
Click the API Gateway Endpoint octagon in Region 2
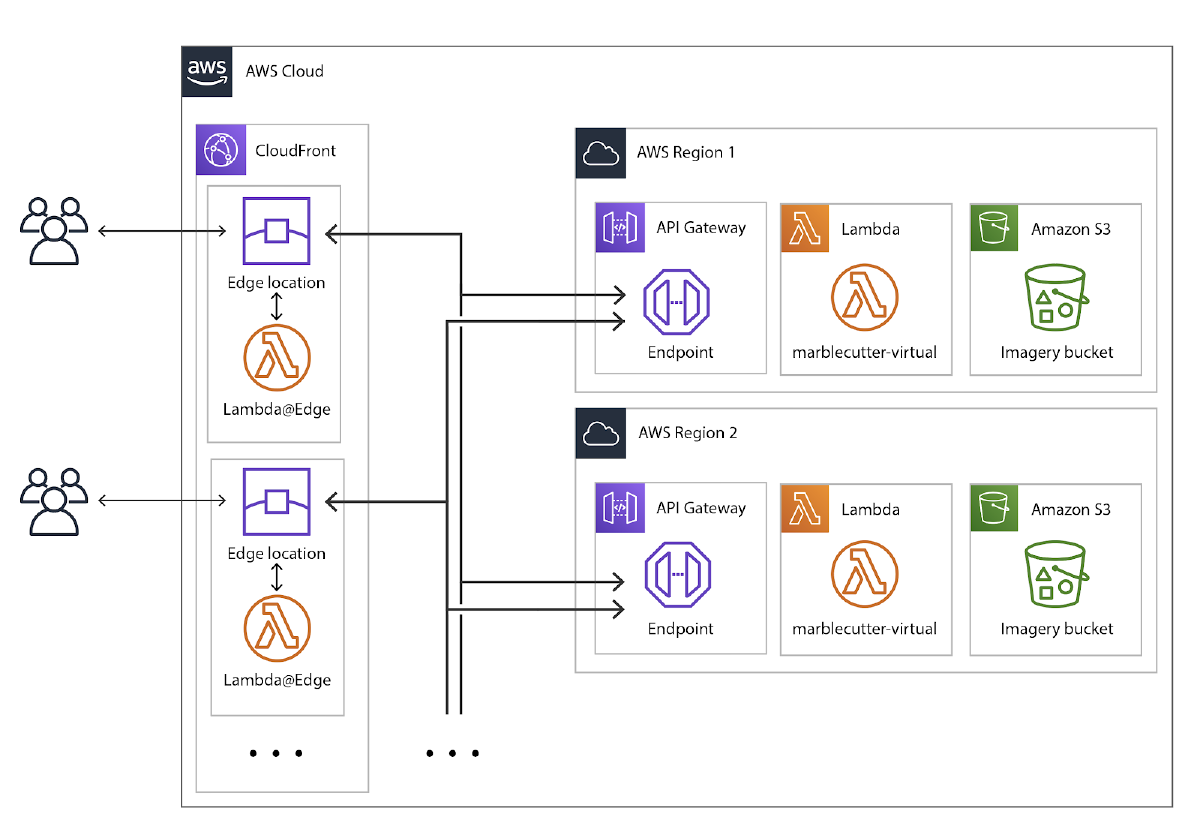[679, 575]
